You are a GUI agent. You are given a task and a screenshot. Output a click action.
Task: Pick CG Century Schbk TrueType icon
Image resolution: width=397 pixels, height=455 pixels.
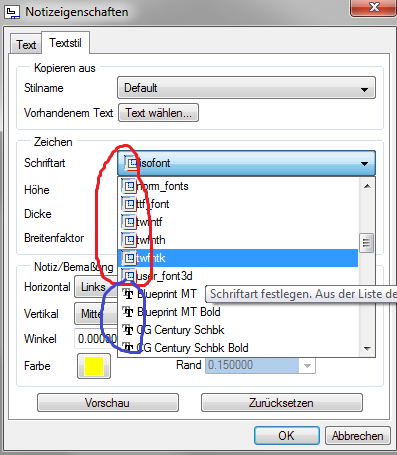pyautogui.click(x=128, y=330)
